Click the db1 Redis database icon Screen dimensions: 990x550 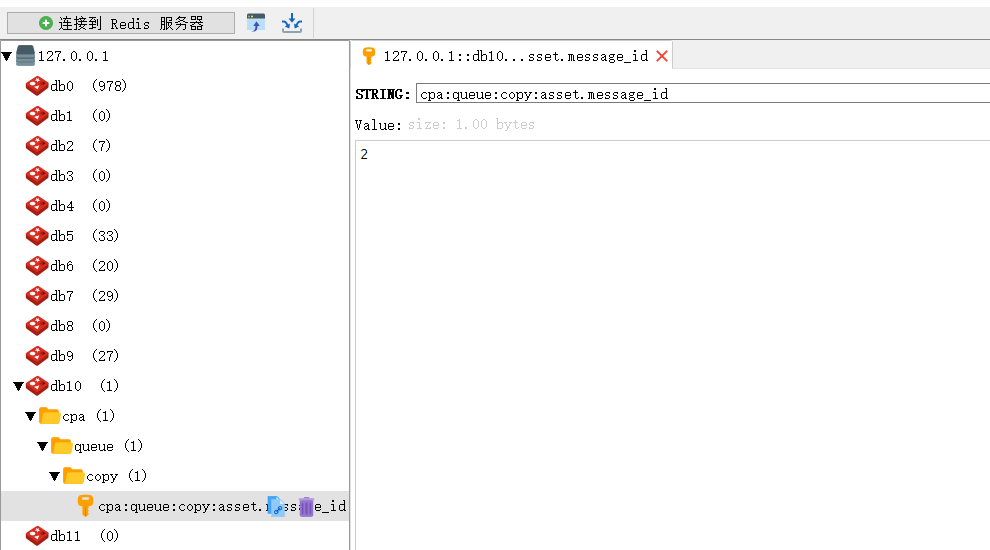coord(37,116)
